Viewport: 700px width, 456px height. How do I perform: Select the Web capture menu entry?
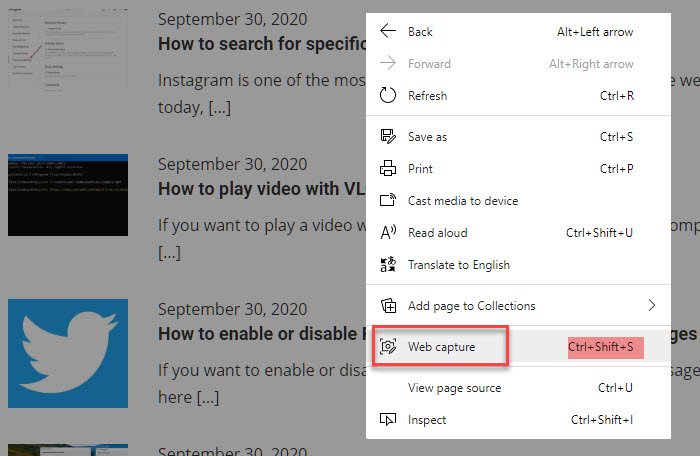(x=441, y=347)
